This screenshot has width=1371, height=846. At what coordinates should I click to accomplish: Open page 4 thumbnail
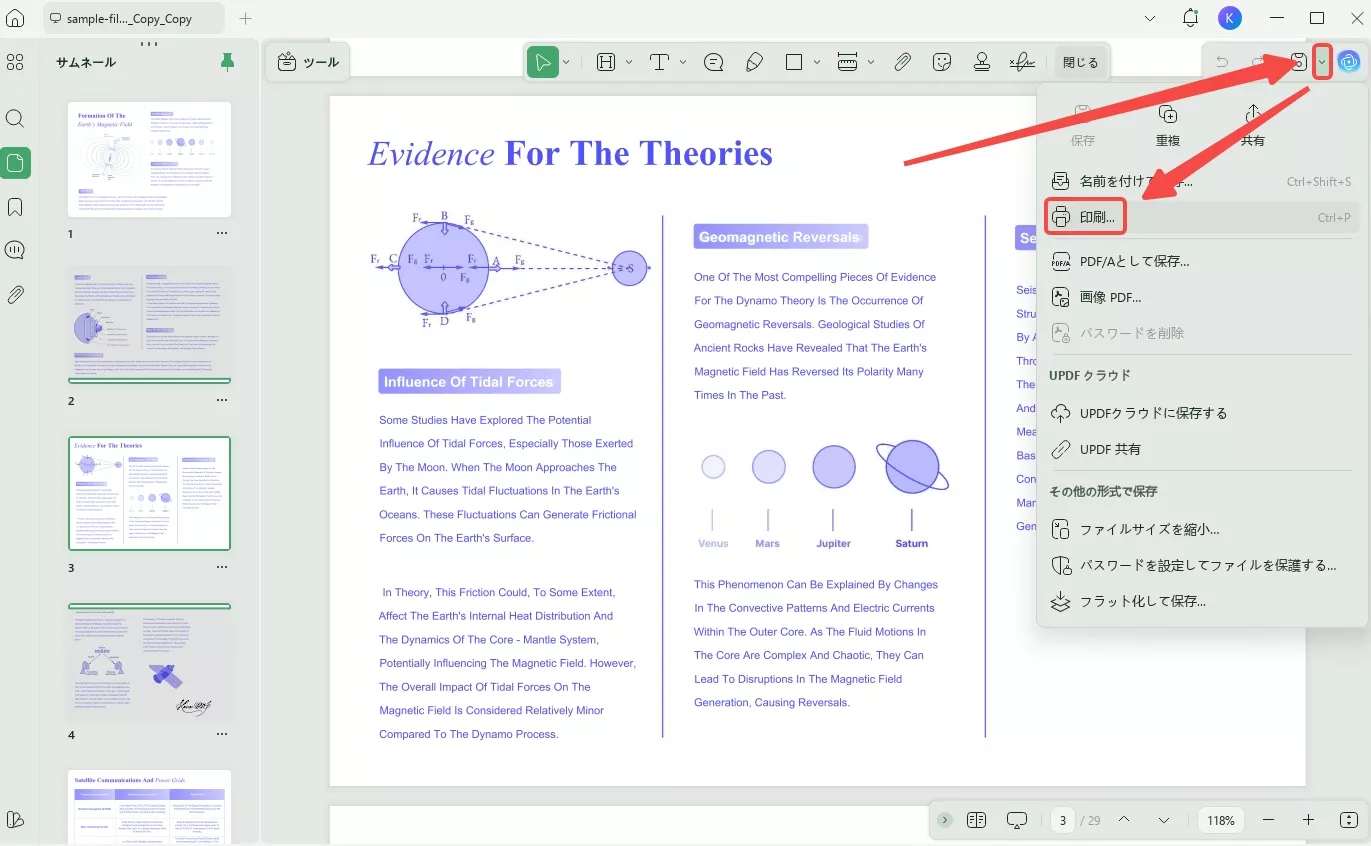(x=149, y=664)
